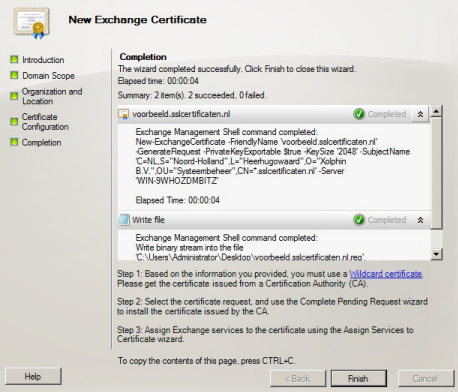Click the green square beside the Completion step

(14, 142)
